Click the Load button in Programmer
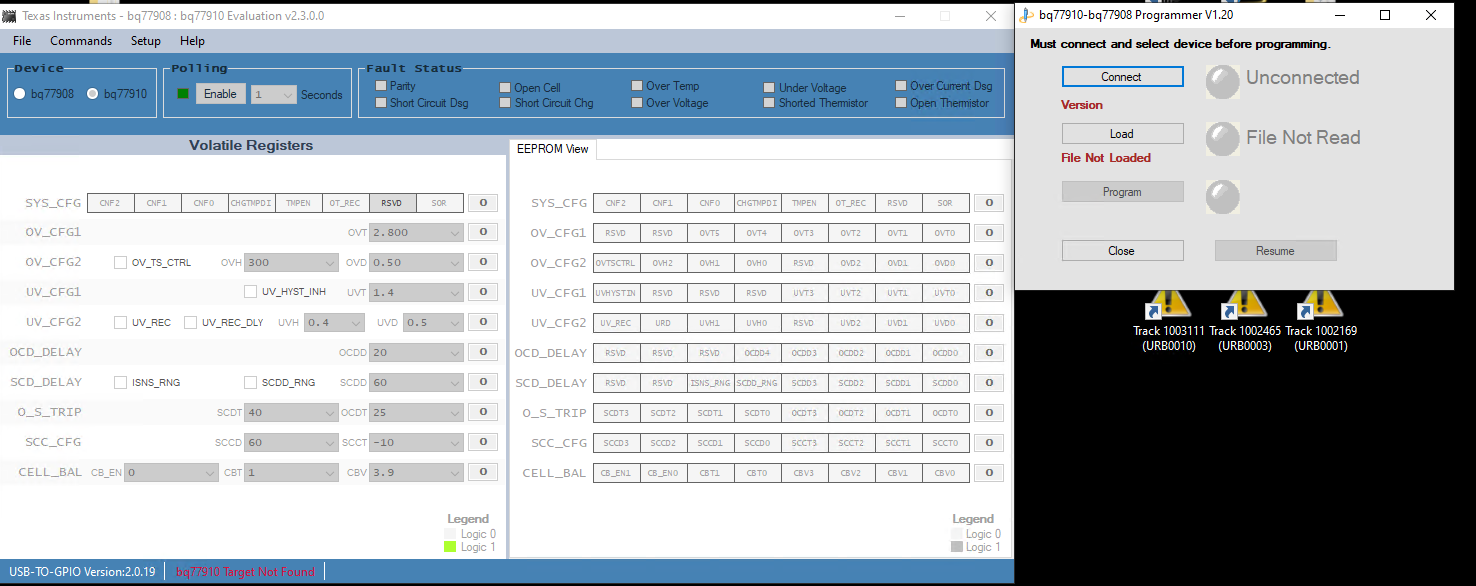The width and height of the screenshot is (1476, 586). [x=1122, y=134]
